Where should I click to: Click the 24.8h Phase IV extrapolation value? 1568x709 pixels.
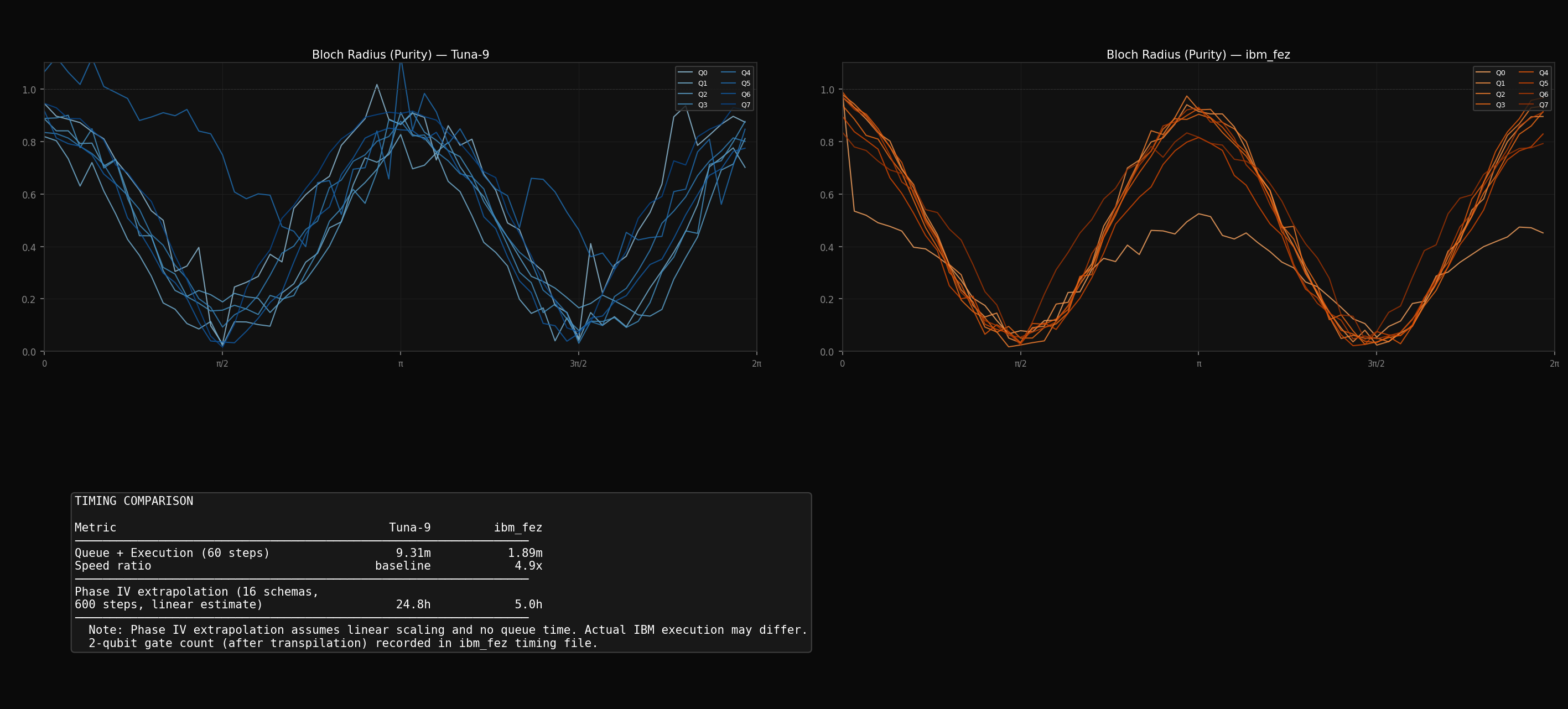tap(413, 604)
